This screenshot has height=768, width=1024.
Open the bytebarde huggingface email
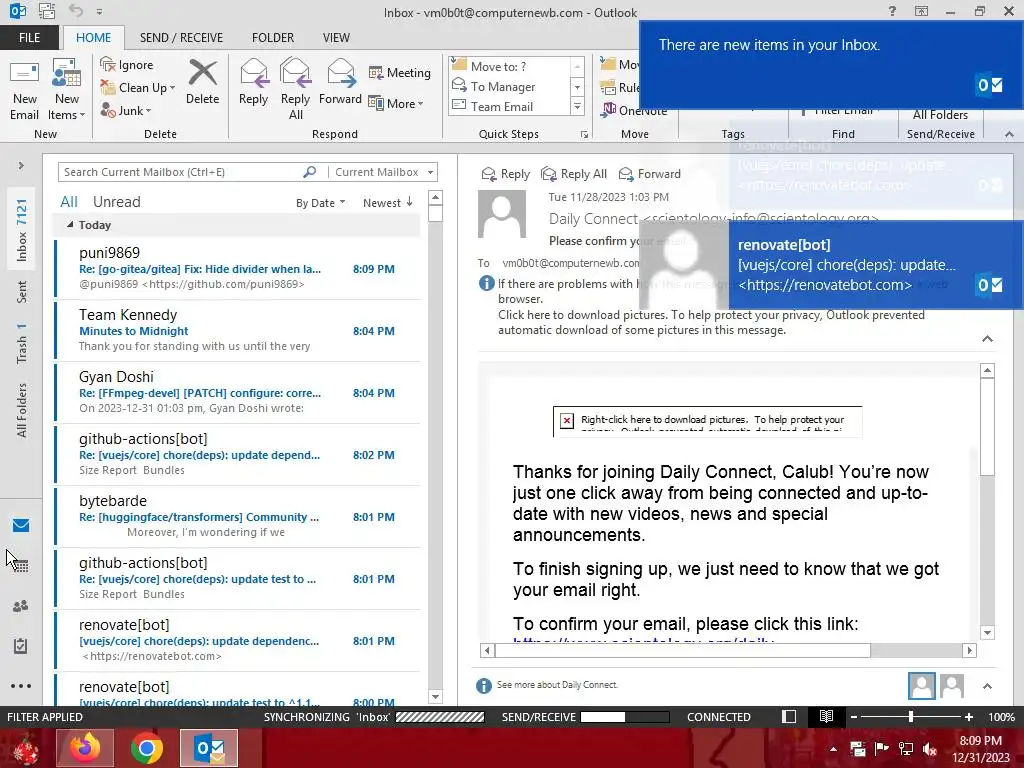[x=238, y=517]
